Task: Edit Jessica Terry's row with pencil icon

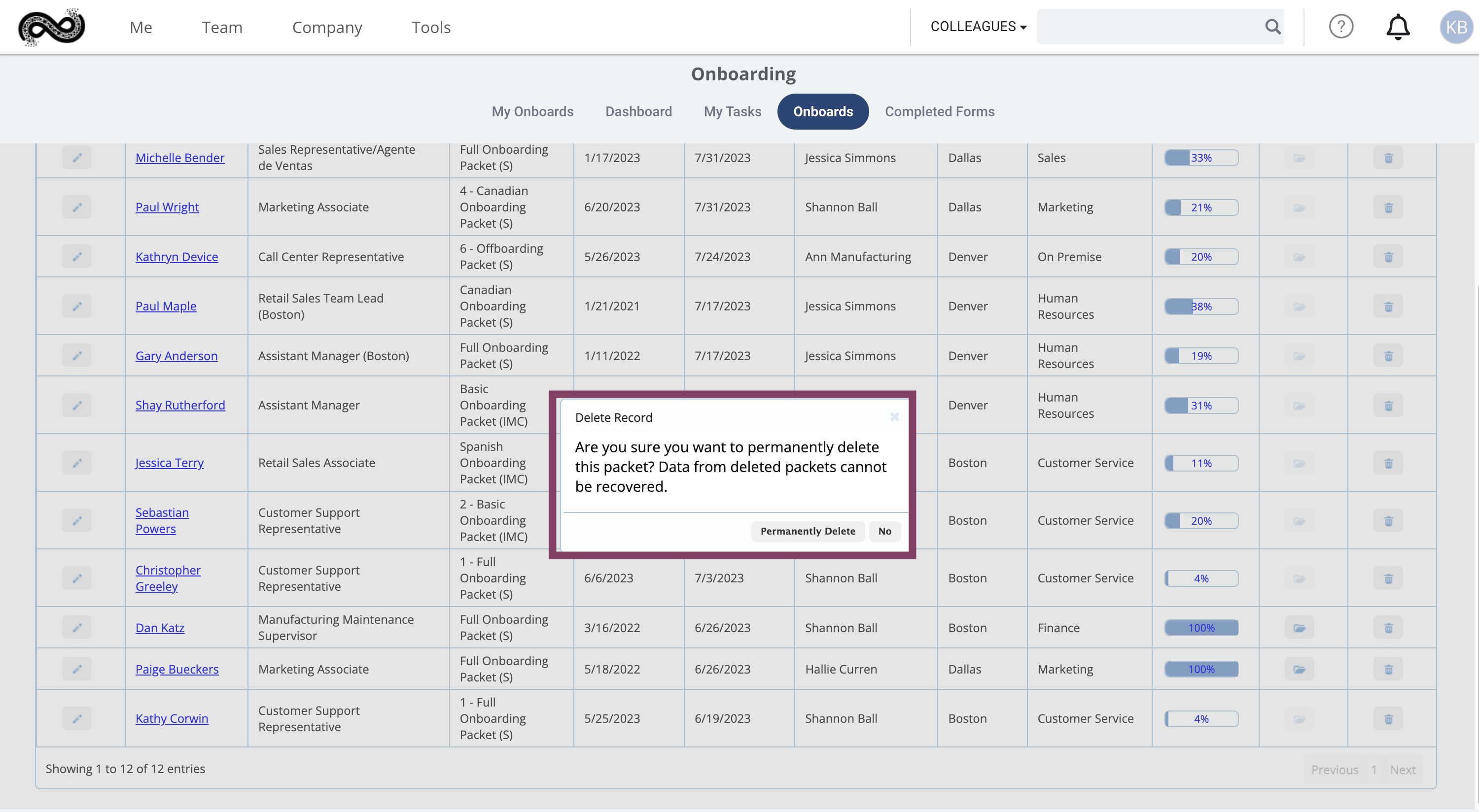Action: pos(77,463)
